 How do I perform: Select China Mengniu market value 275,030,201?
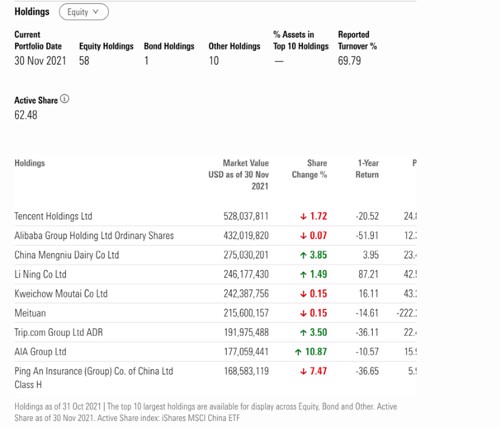(246, 255)
